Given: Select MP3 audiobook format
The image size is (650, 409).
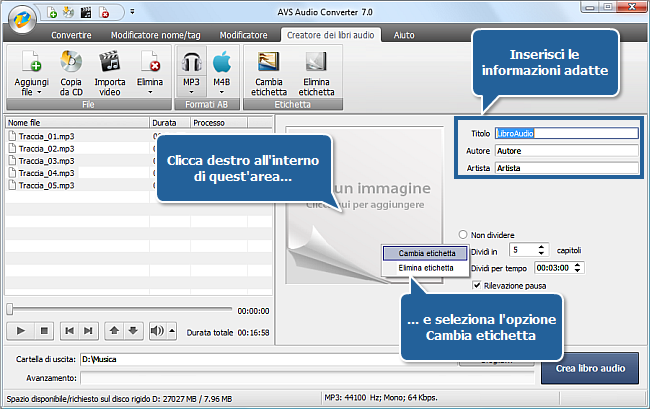Looking at the screenshot, I should [x=191, y=62].
